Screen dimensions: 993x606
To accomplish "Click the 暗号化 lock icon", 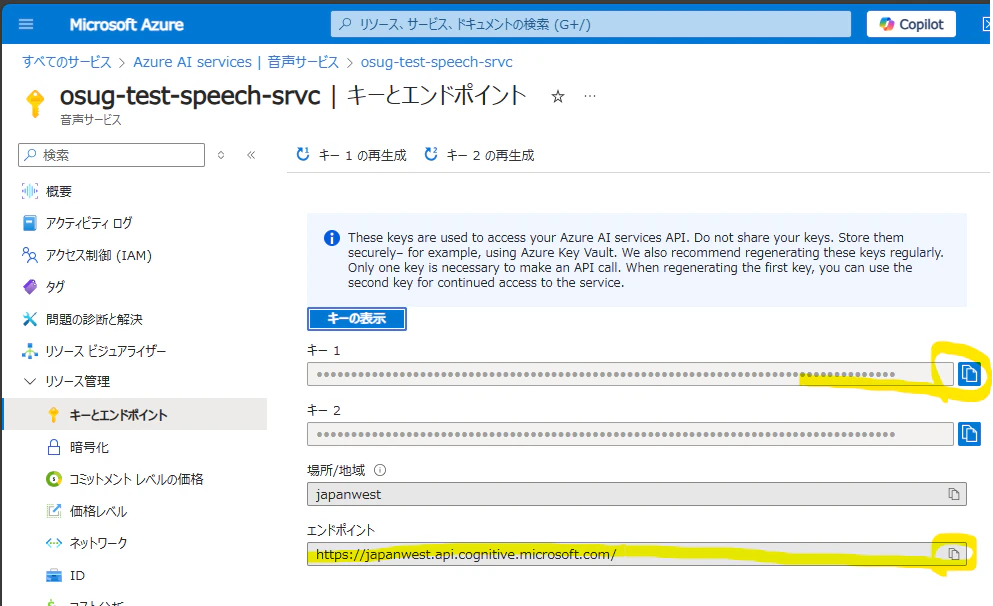I will click(x=54, y=447).
